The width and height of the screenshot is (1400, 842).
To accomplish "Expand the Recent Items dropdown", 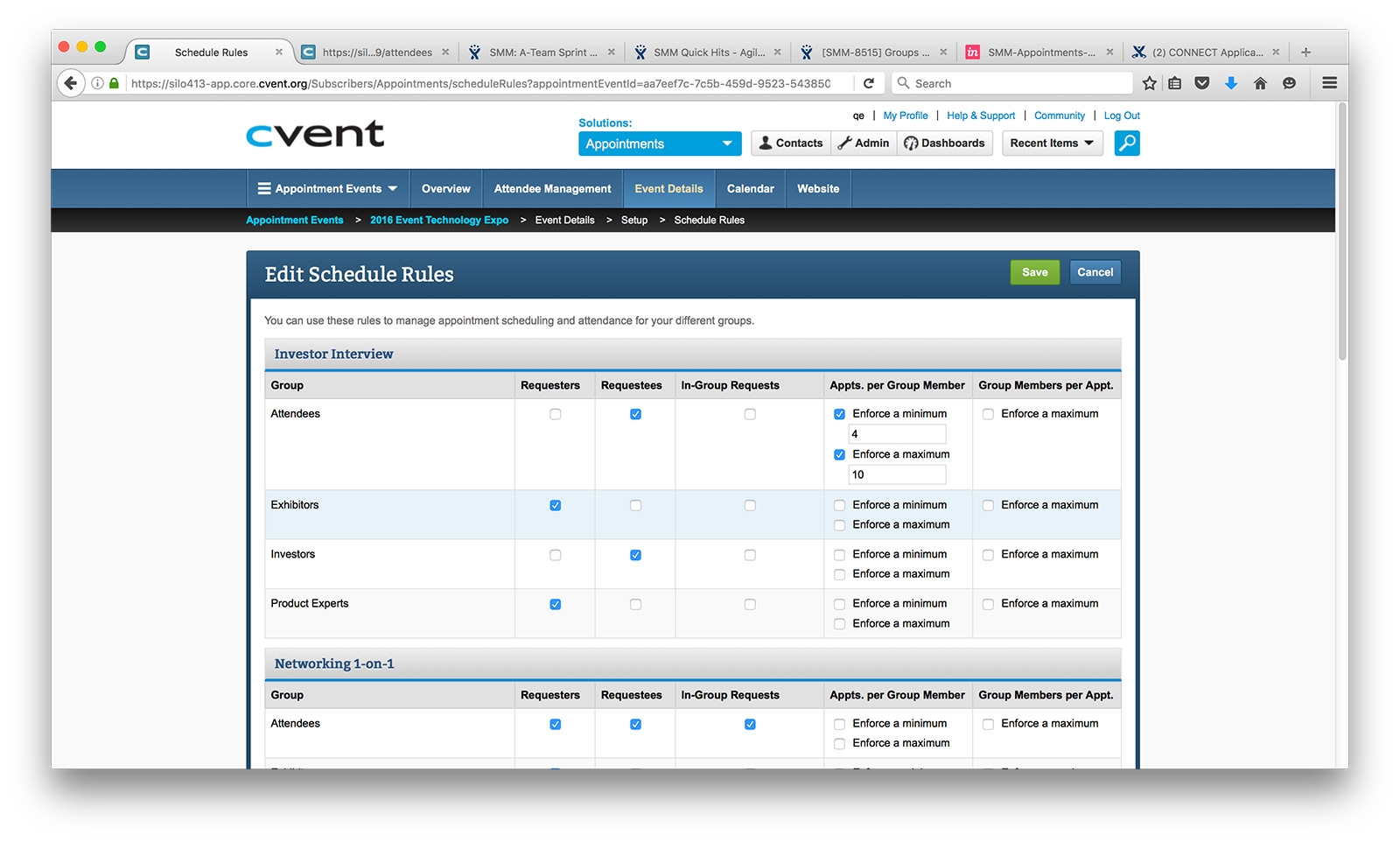I will coord(1051,144).
